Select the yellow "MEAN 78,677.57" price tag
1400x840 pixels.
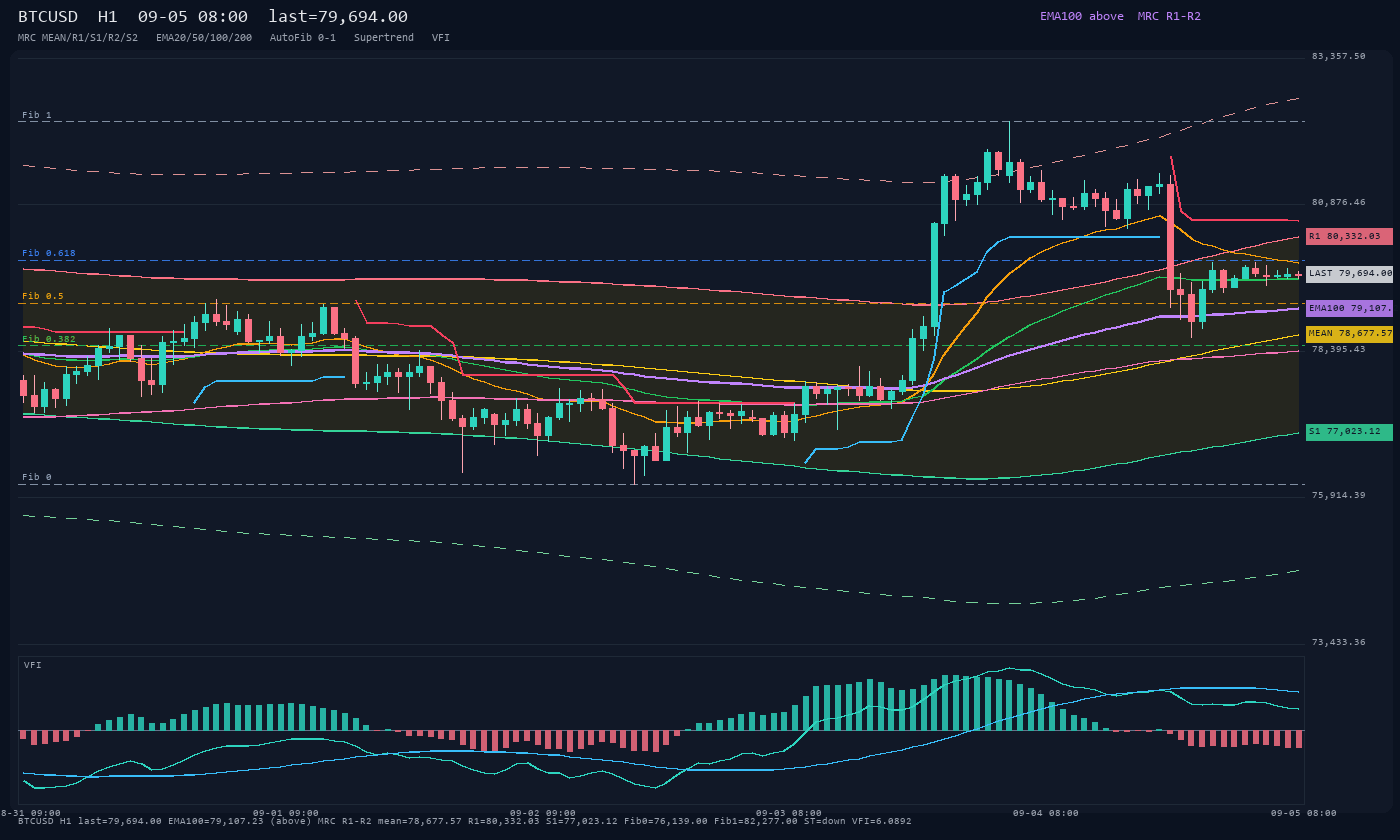pyautogui.click(x=1349, y=334)
